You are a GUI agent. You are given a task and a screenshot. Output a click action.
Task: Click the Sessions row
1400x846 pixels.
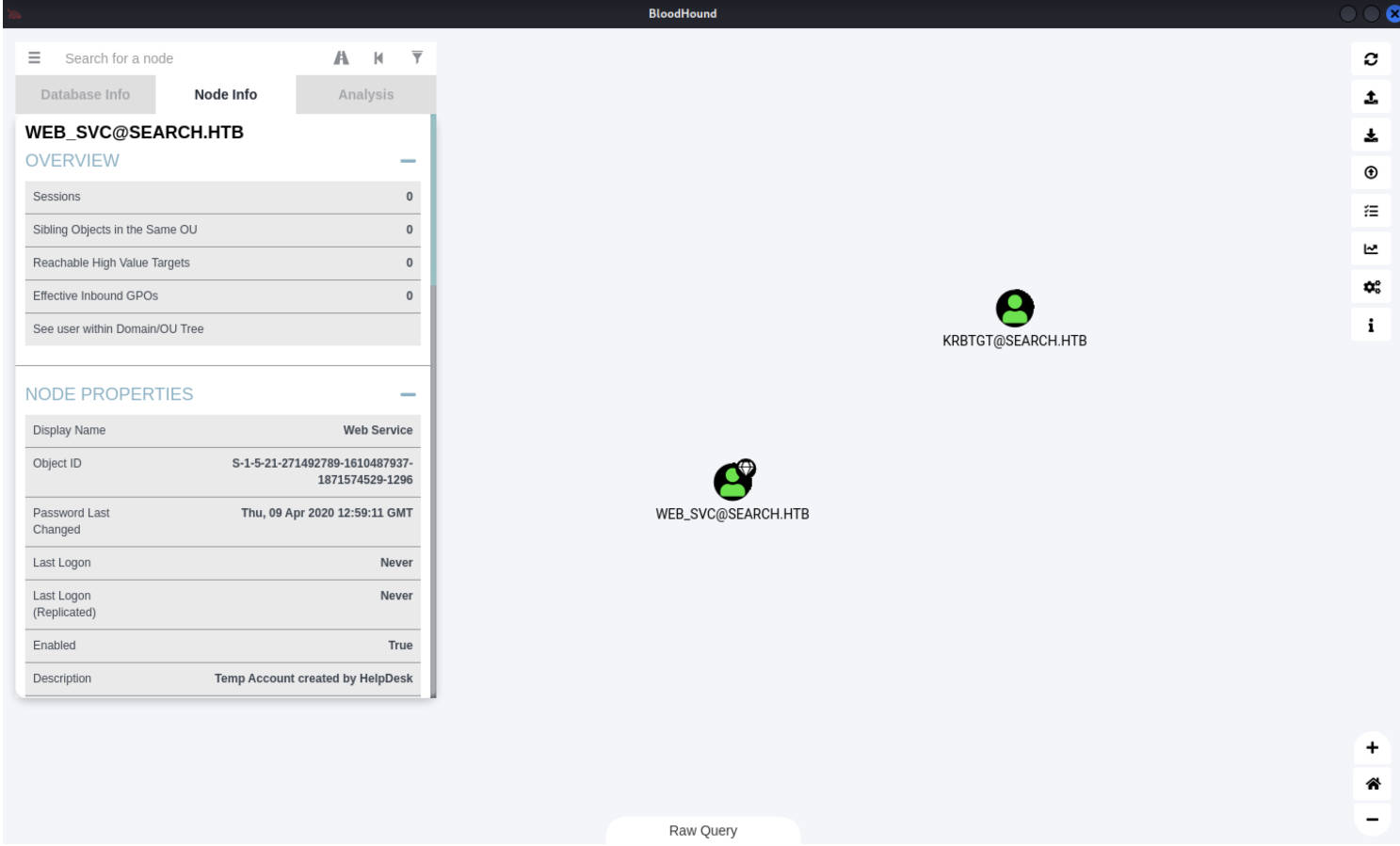point(222,197)
